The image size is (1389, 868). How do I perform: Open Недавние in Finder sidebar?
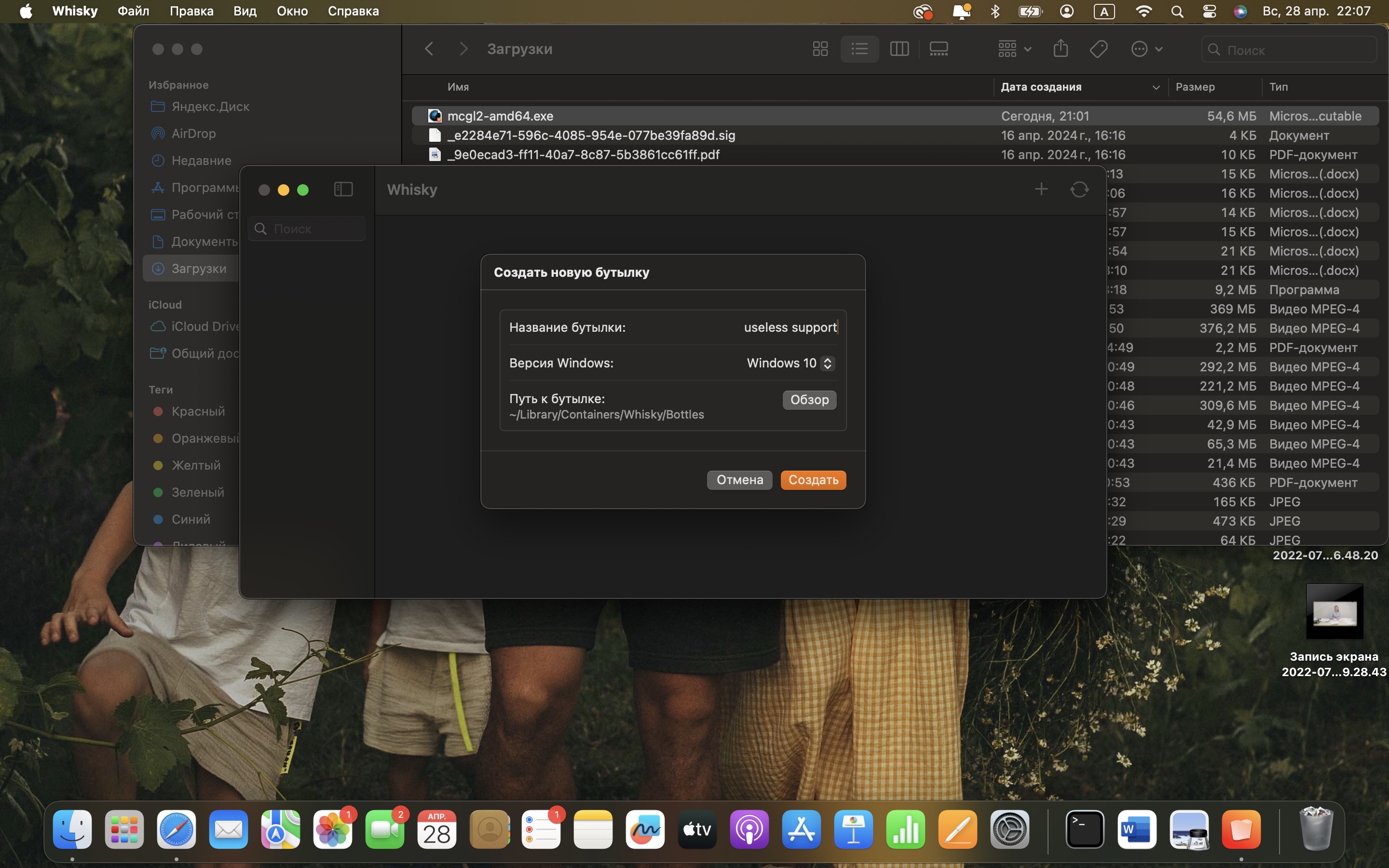click(x=191, y=160)
